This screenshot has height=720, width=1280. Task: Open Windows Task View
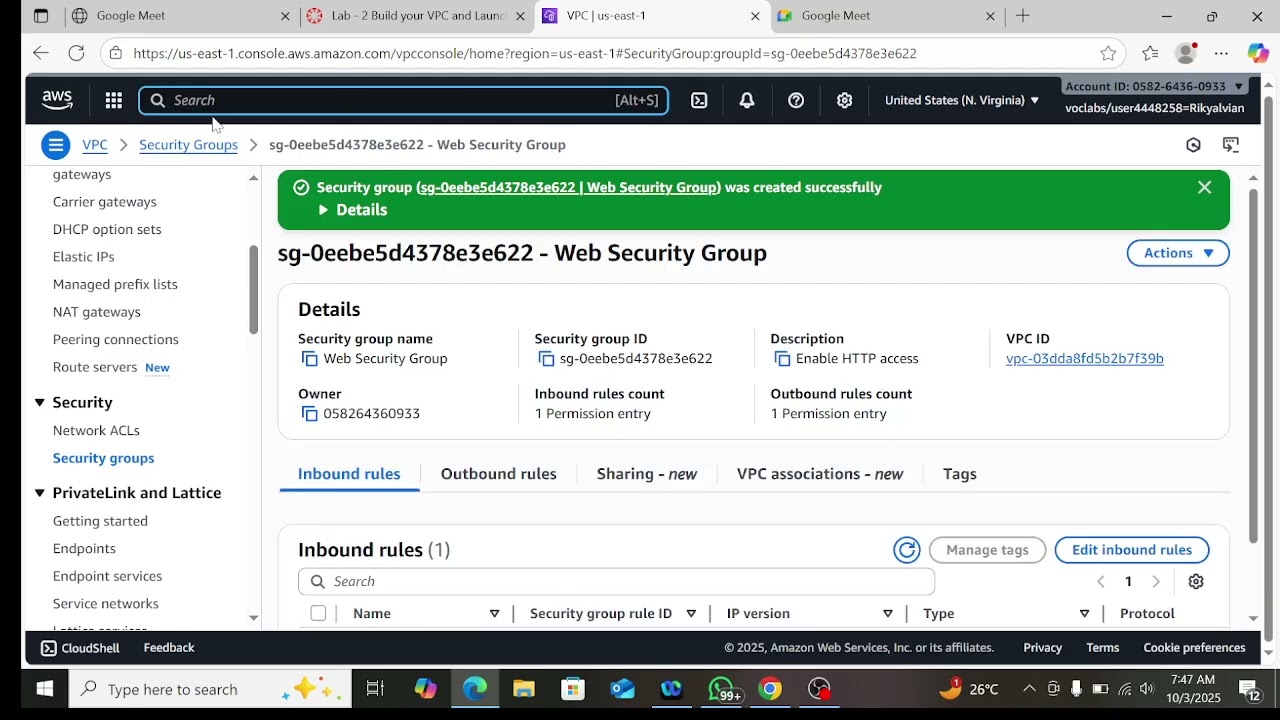375,689
